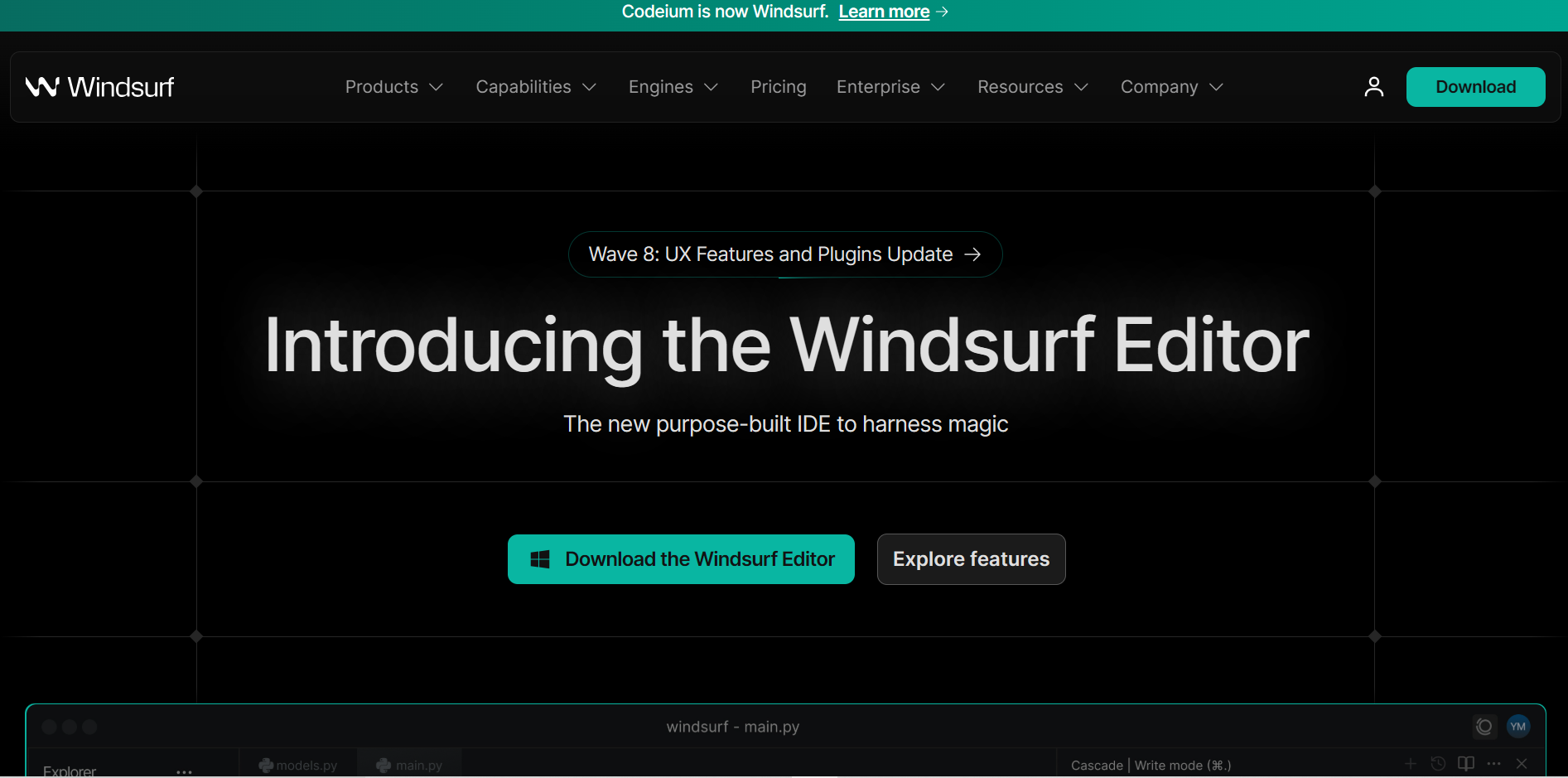1568x778 pixels.
Task: Click the Download button in the navbar
Action: click(1476, 87)
